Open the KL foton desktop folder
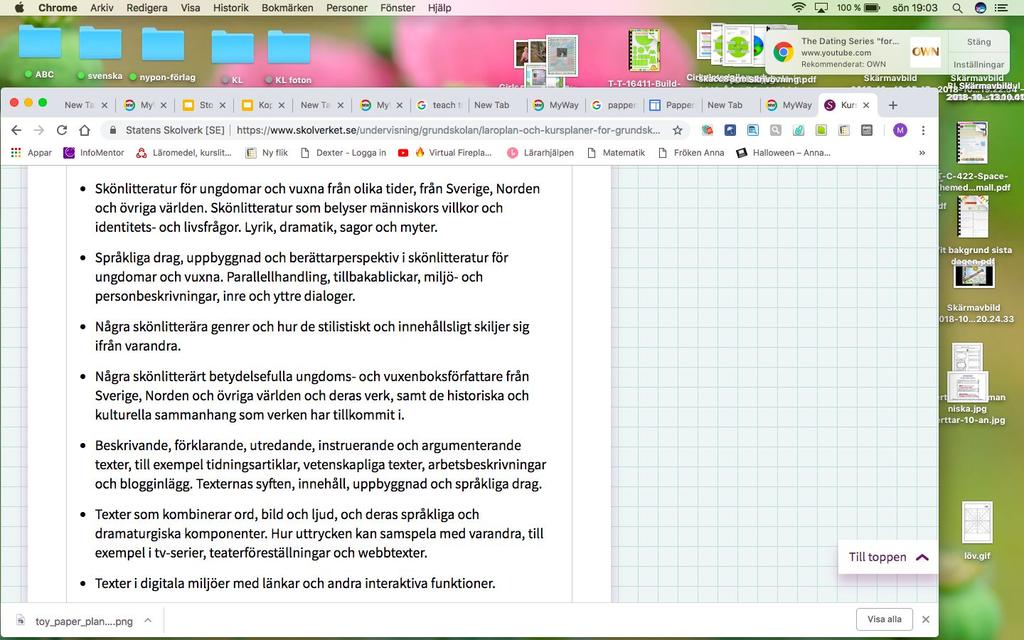The width and height of the screenshot is (1024, 640). pos(288,57)
